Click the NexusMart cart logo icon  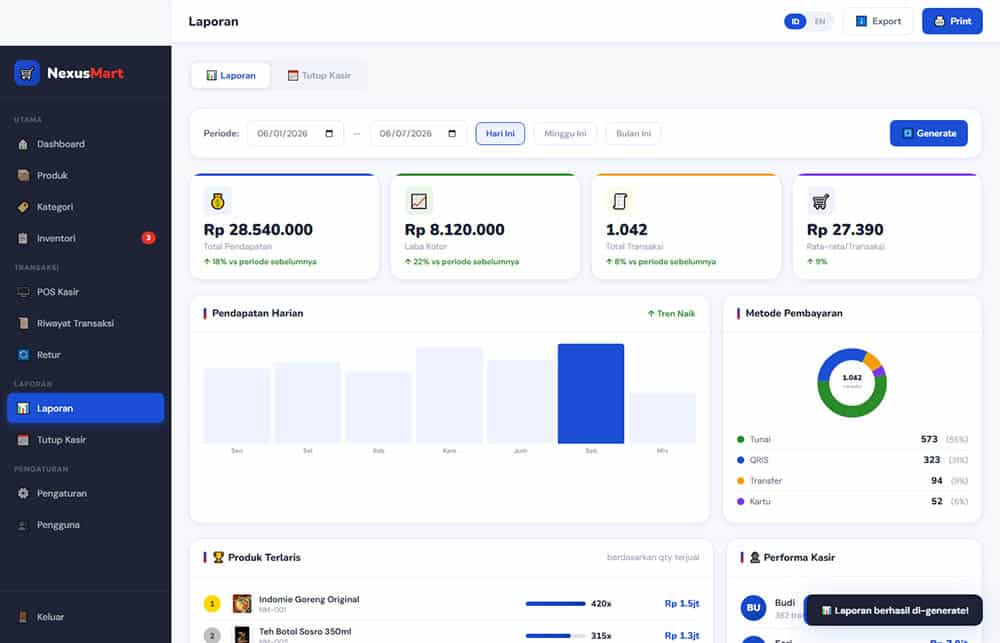coord(27,73)
